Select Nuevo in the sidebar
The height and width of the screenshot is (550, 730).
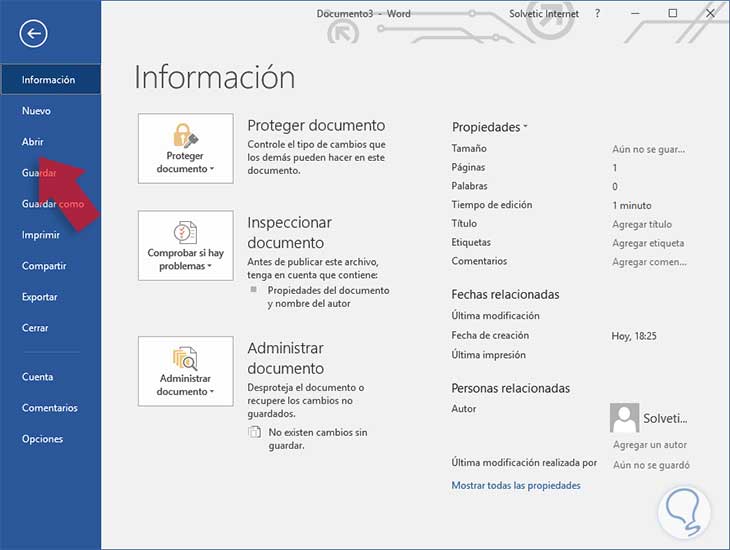pyautogui.click(x=36, y=111)
